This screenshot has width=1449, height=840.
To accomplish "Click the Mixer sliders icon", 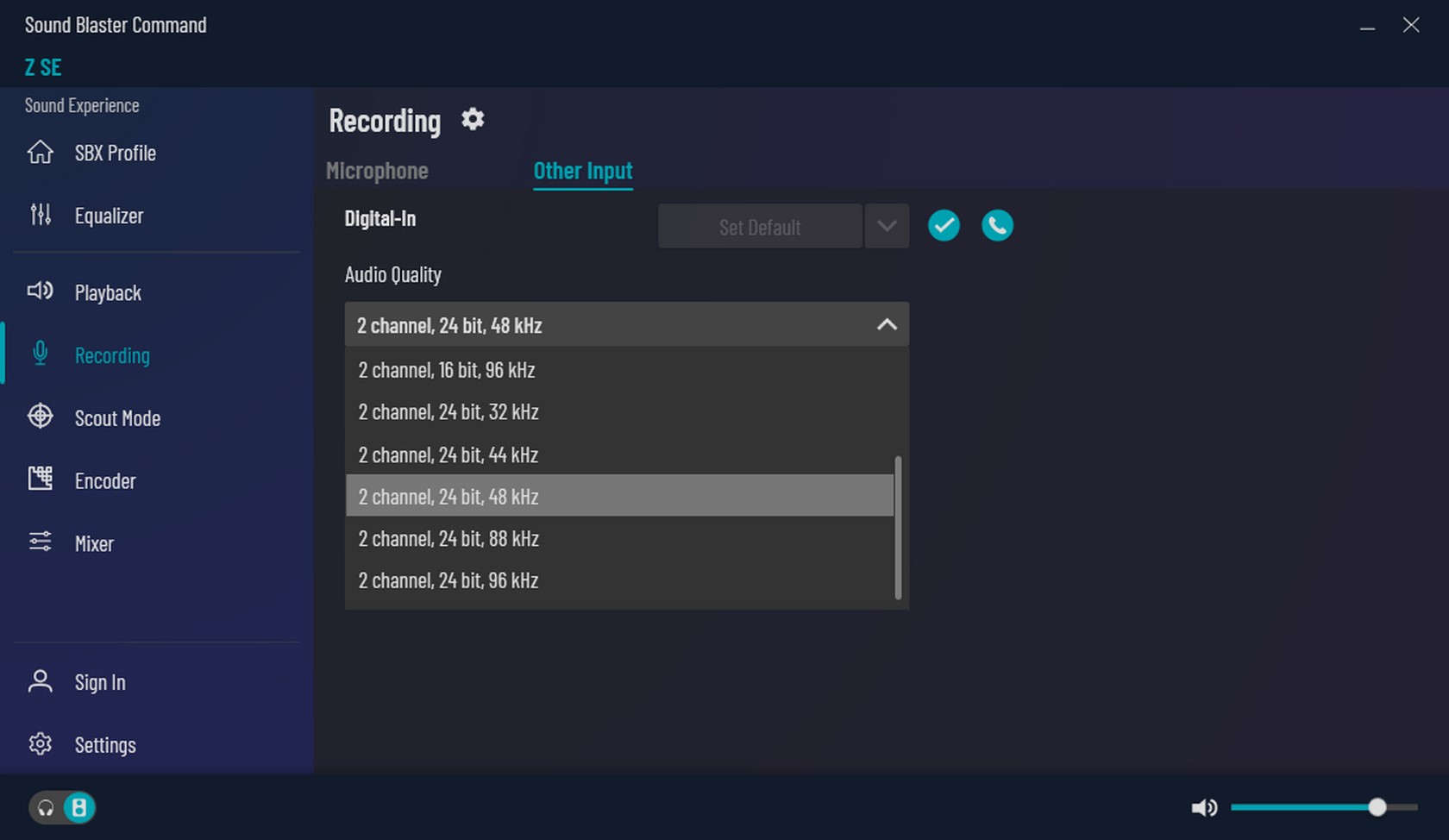I will coord(40,542).
